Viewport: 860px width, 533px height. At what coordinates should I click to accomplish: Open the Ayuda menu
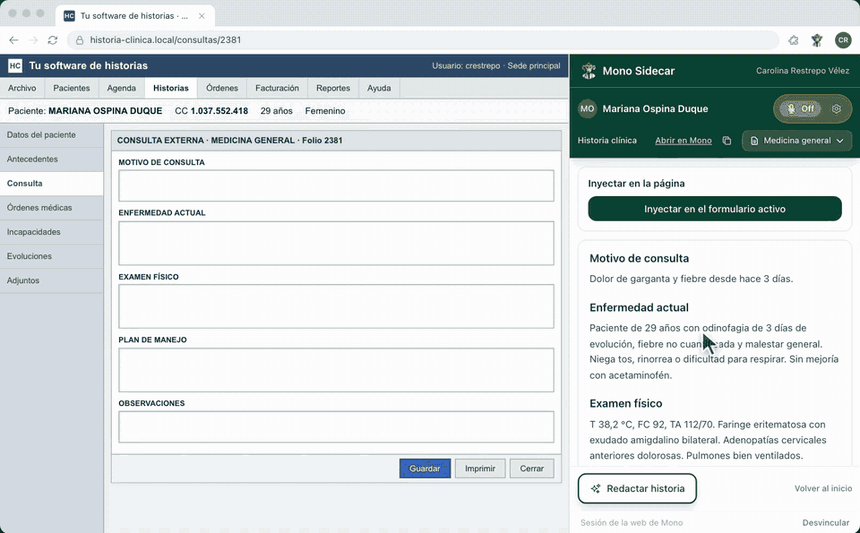[x=379, y=88]
